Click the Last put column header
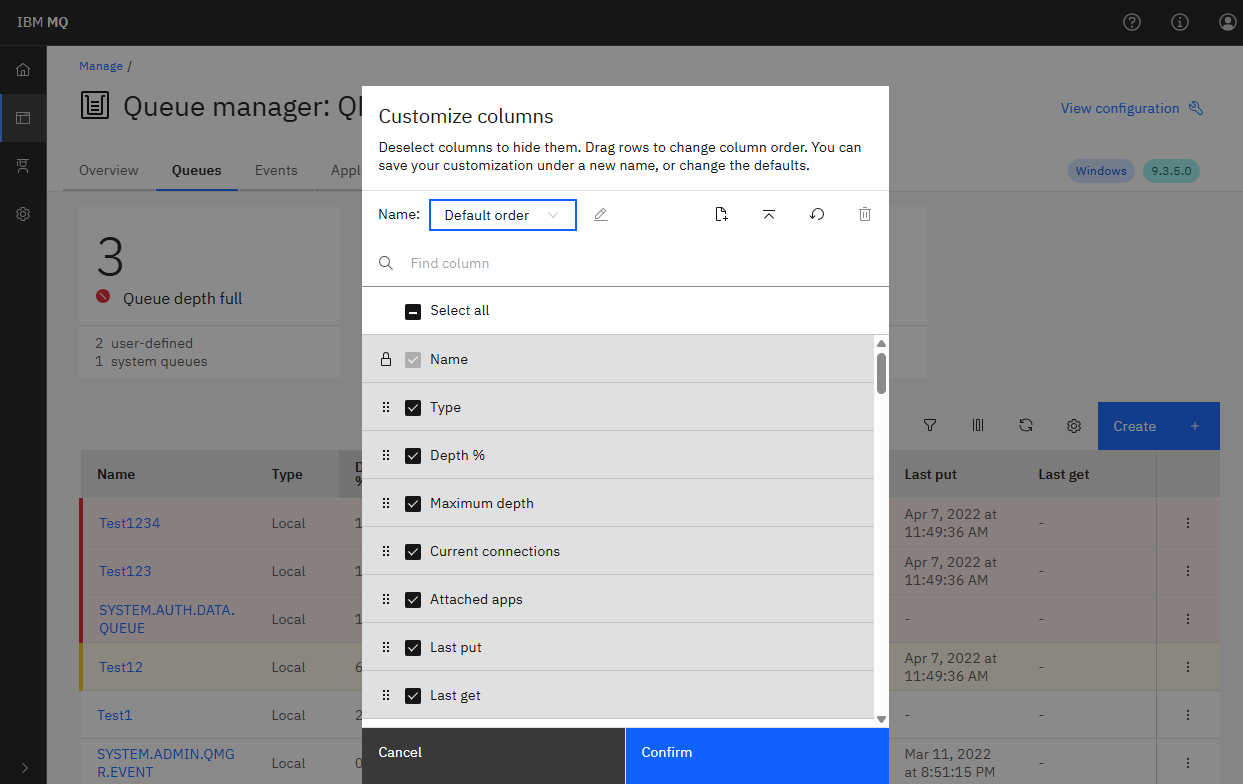 [931, 474]
